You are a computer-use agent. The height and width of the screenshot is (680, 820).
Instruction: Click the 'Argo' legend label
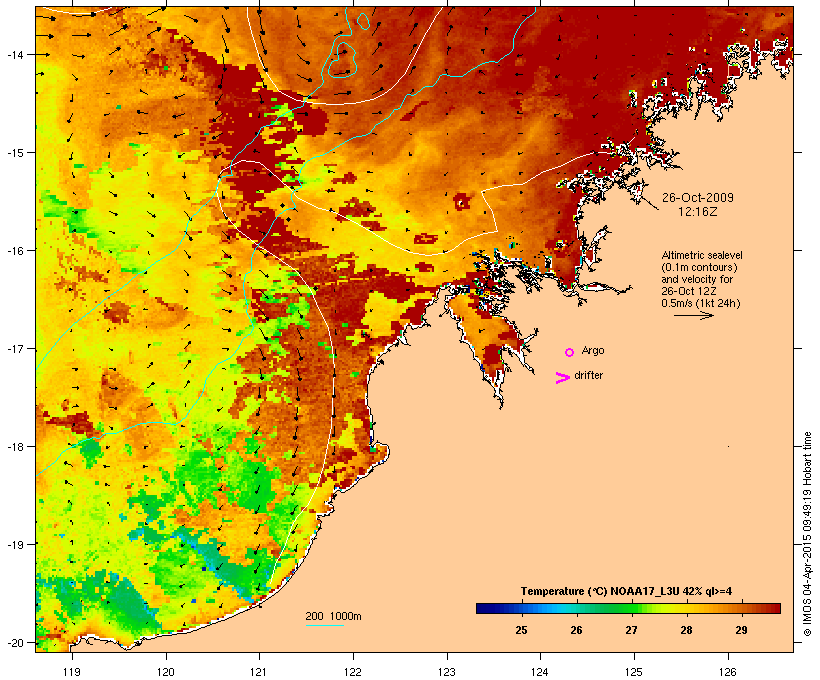593,350
